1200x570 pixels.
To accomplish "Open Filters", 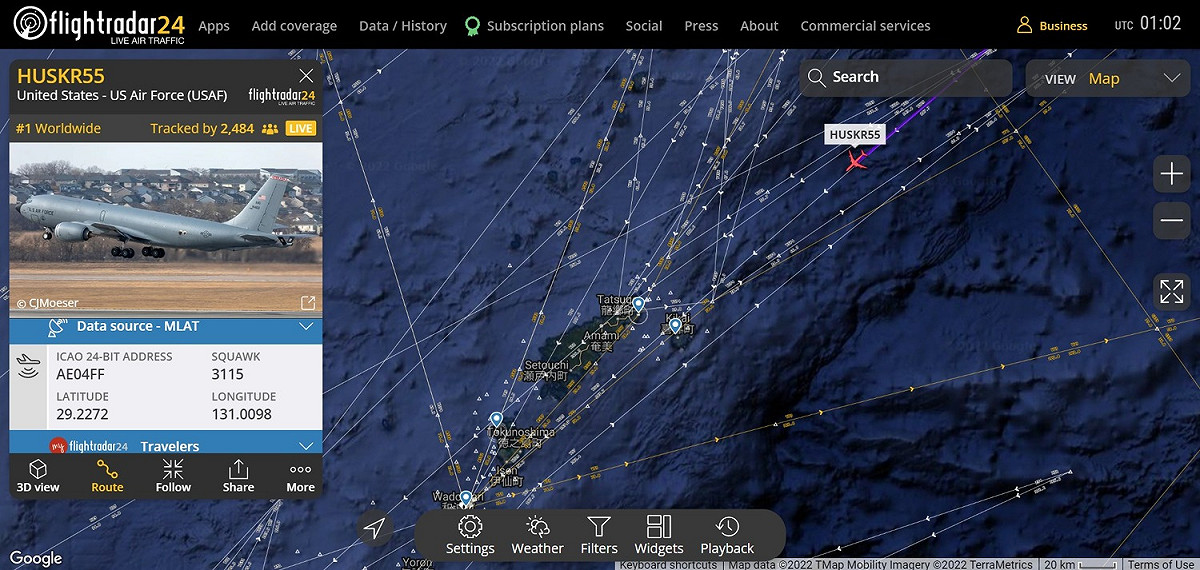I will coord(599,536).
